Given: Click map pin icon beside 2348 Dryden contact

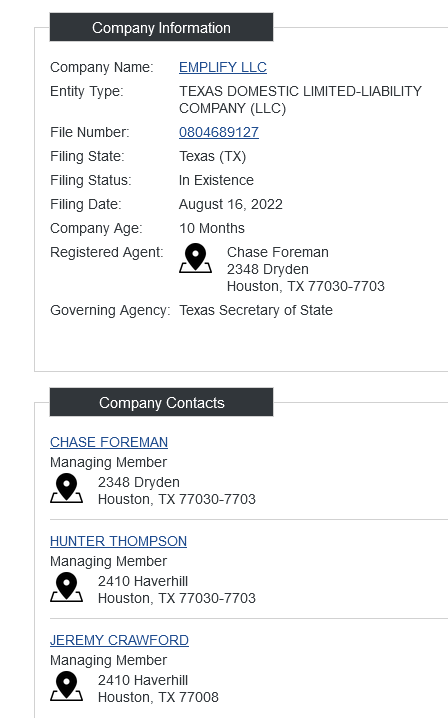Looking at the screenshot, I should [x=66, y=488].
